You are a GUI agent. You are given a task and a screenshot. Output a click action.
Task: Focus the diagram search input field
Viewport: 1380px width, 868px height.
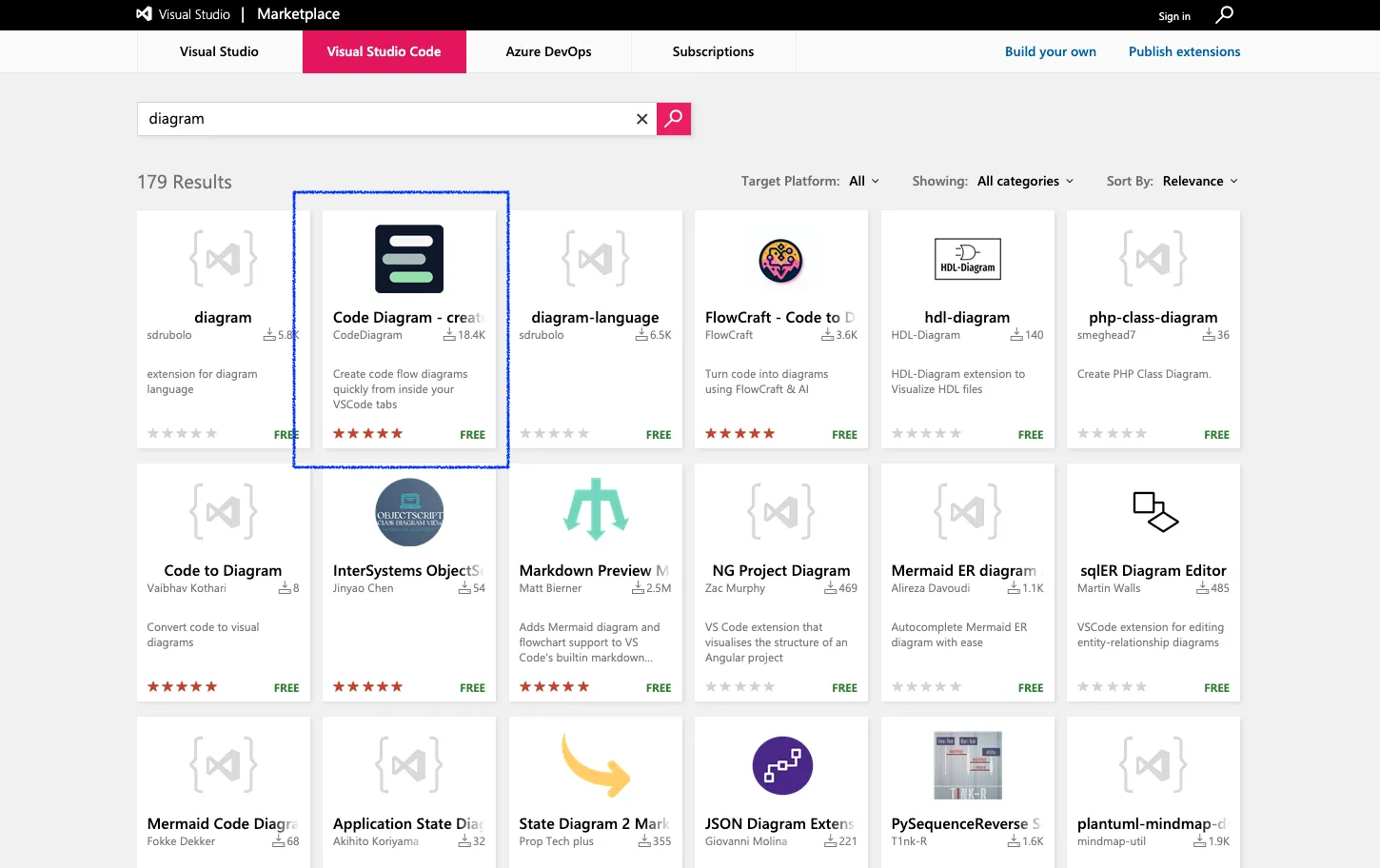click(386, 119)
